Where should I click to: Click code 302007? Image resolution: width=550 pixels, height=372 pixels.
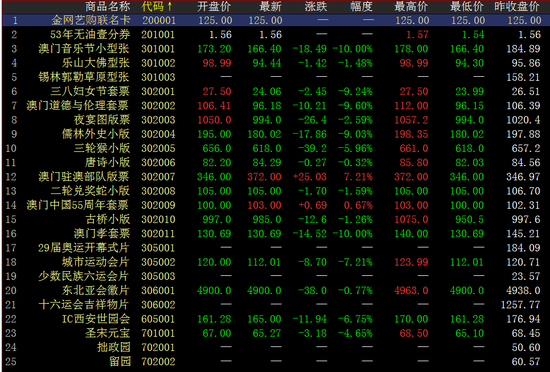[158, 177]
